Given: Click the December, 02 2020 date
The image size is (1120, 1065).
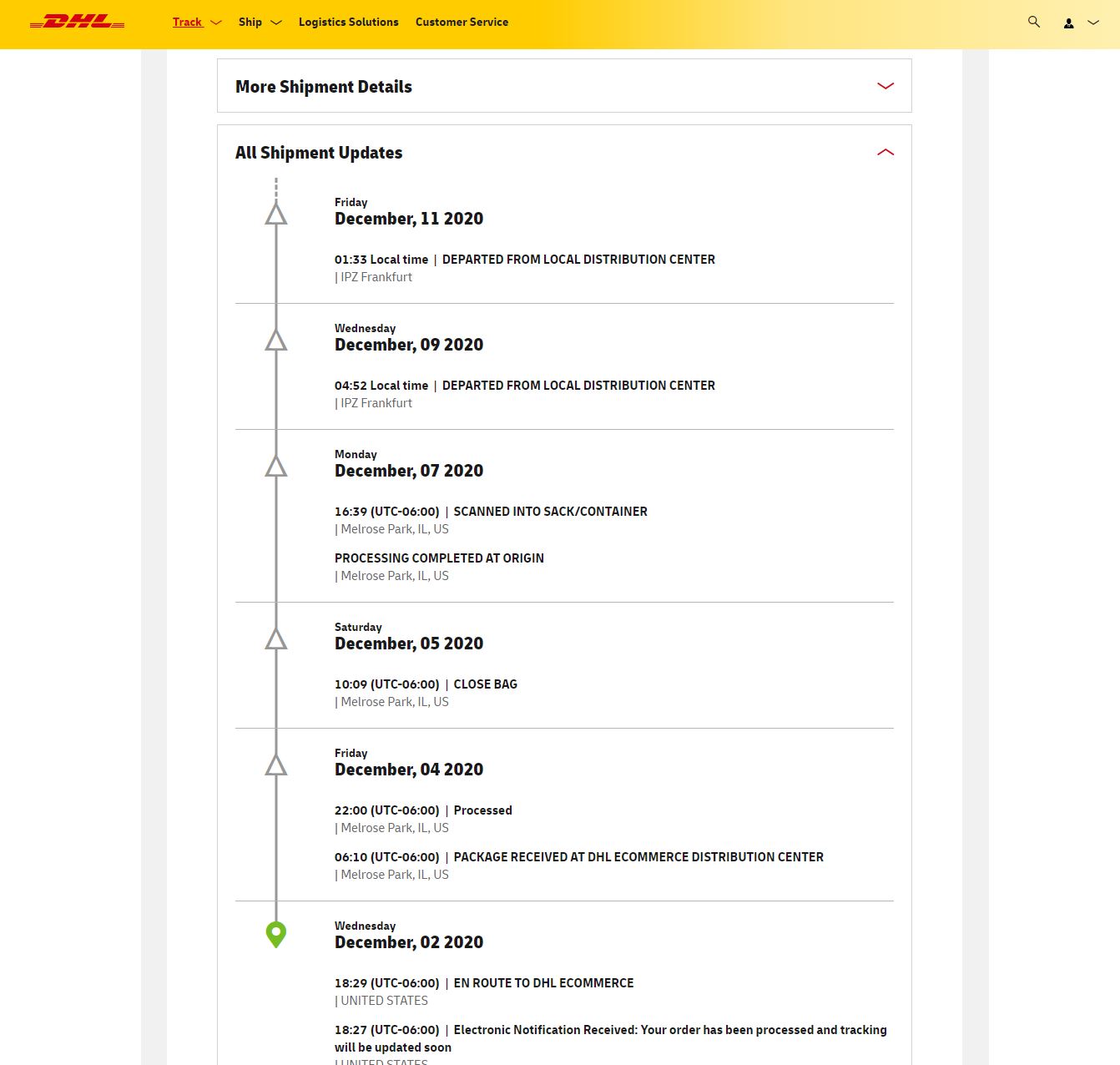Looking at the screenshot, I should (409, 942).
